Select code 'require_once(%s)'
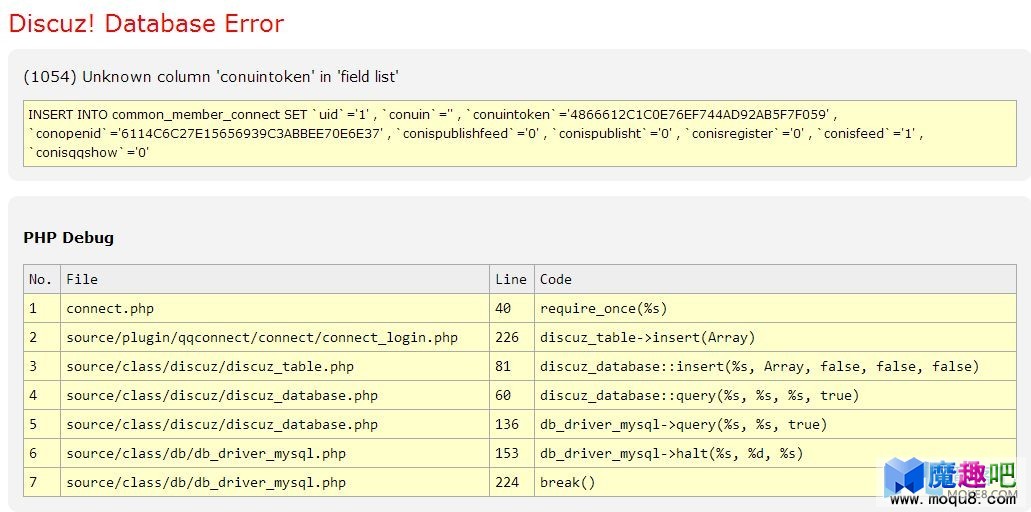Image resolution: width=1031 pixels, height=512 pixels. tap(604, 308)
